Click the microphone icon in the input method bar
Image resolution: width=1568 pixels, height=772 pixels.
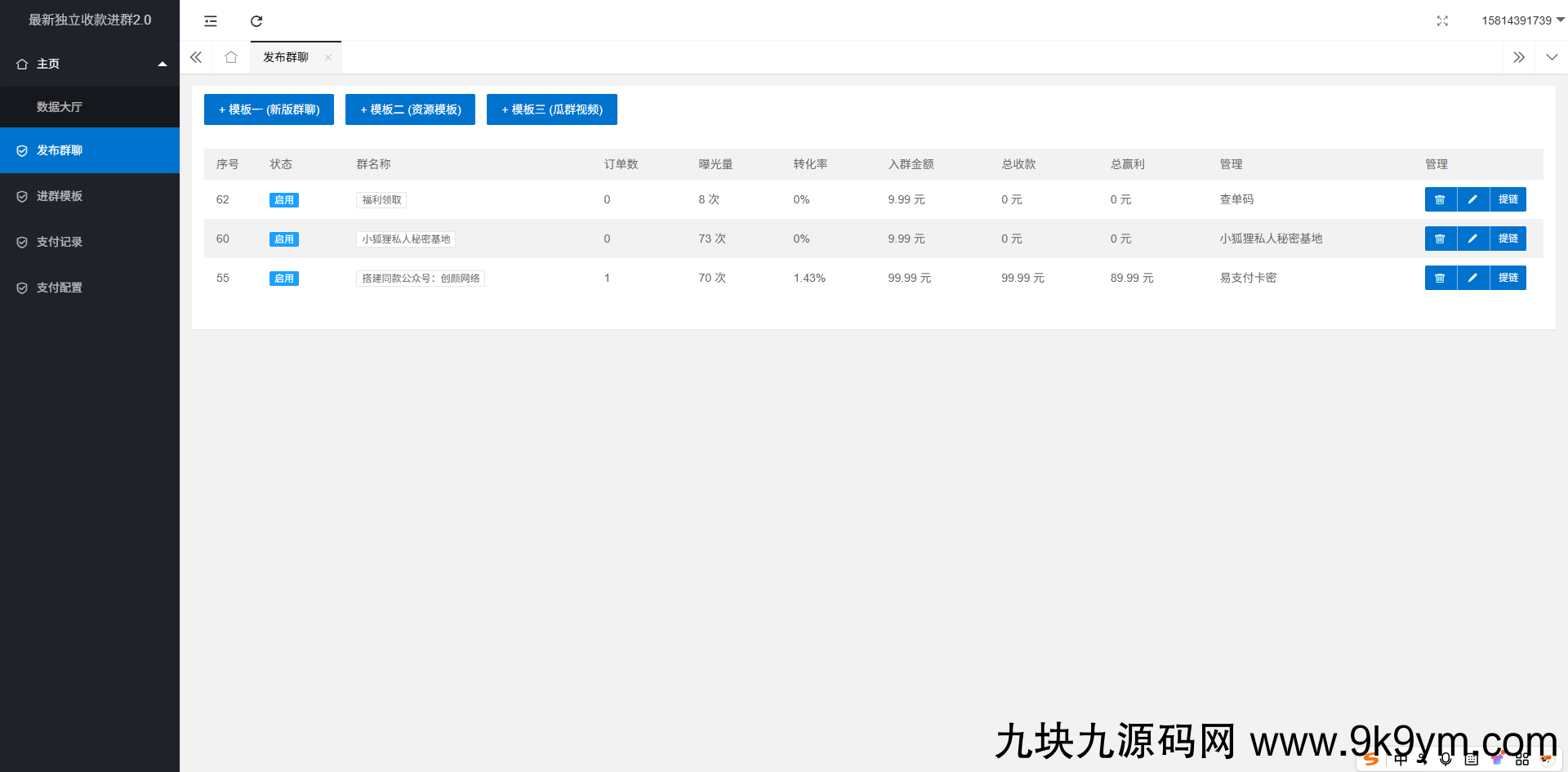(x=1444, y=758)
